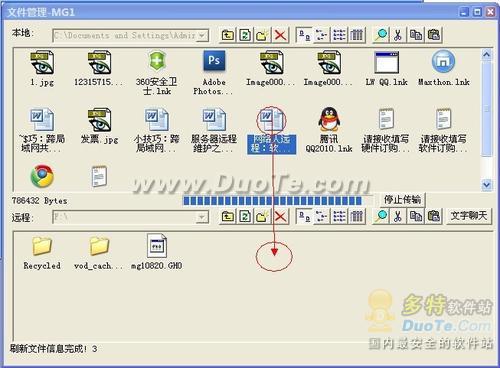Switch local pane to large icons view

(304, 35)
